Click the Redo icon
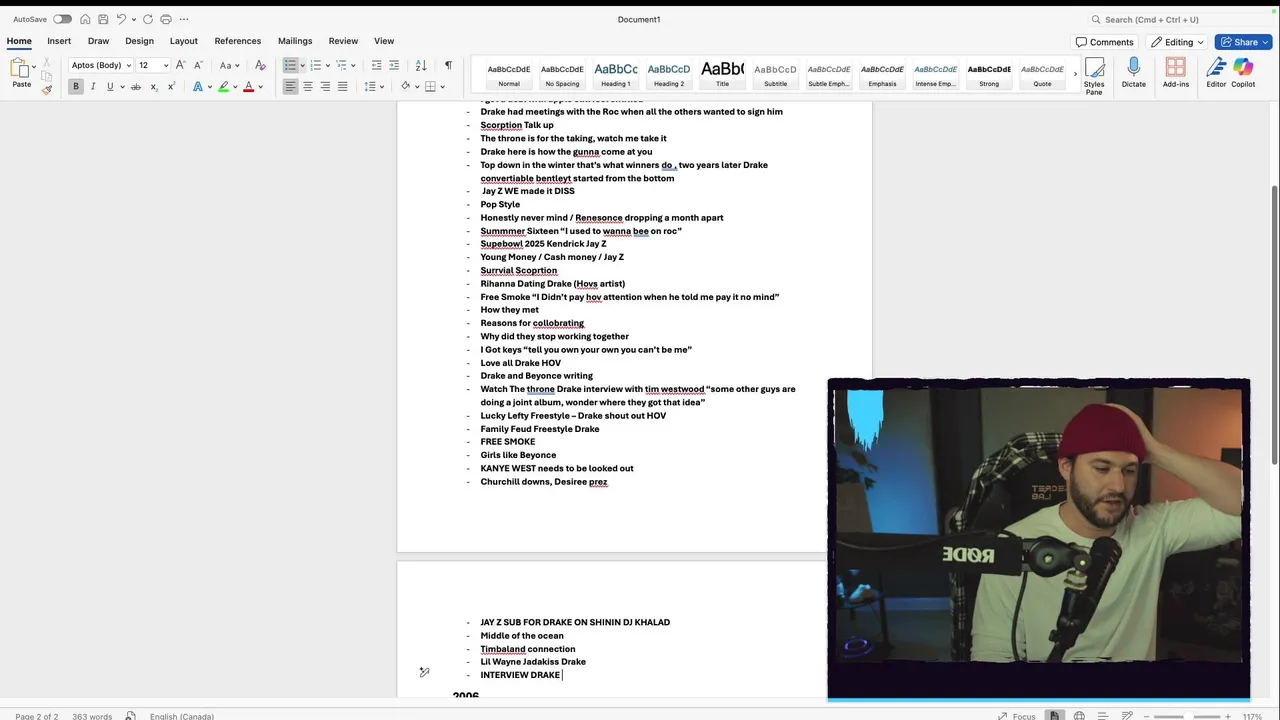The image size is (1280, 720). [148, 19]
